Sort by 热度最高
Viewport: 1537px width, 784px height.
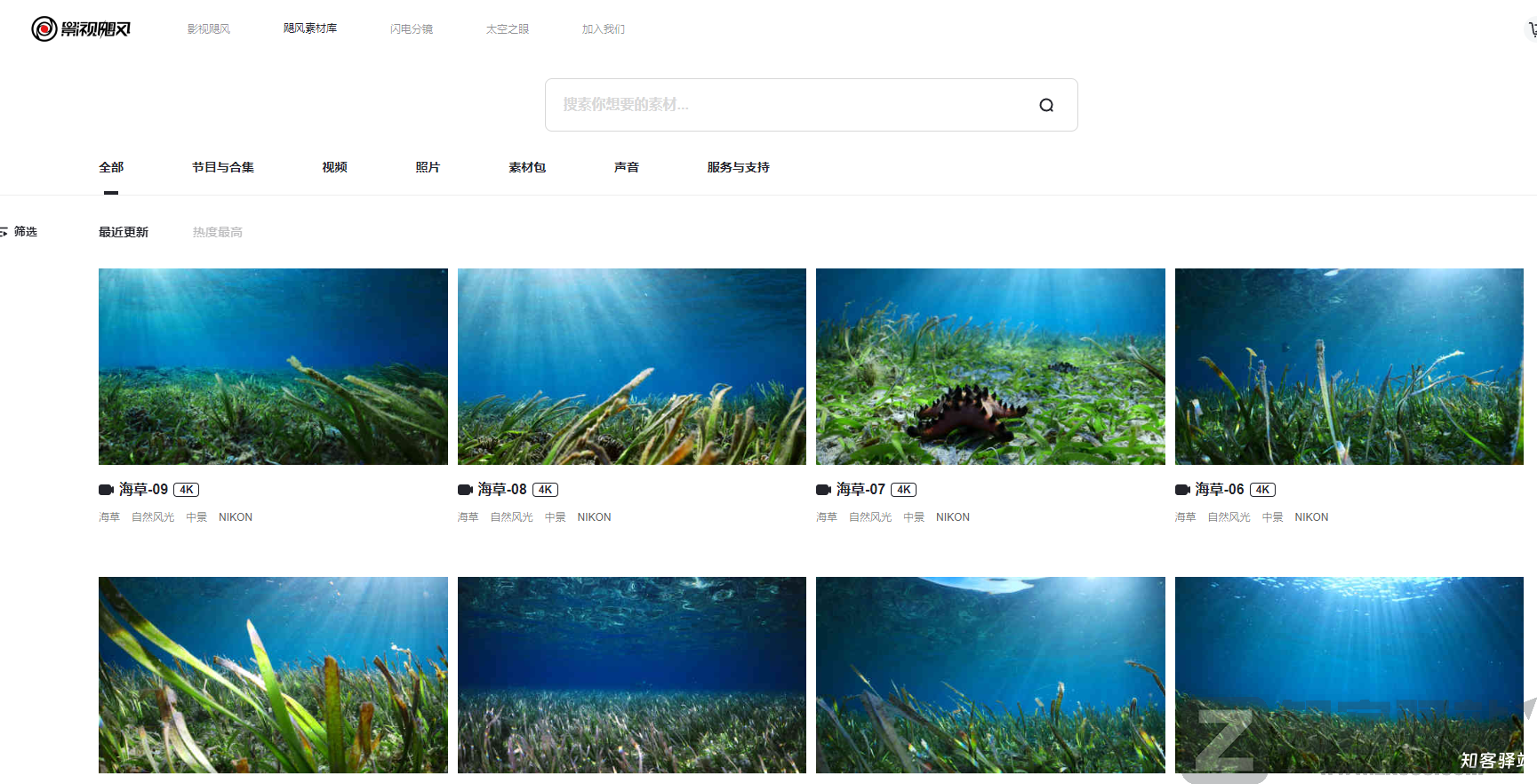pos(218,232)
